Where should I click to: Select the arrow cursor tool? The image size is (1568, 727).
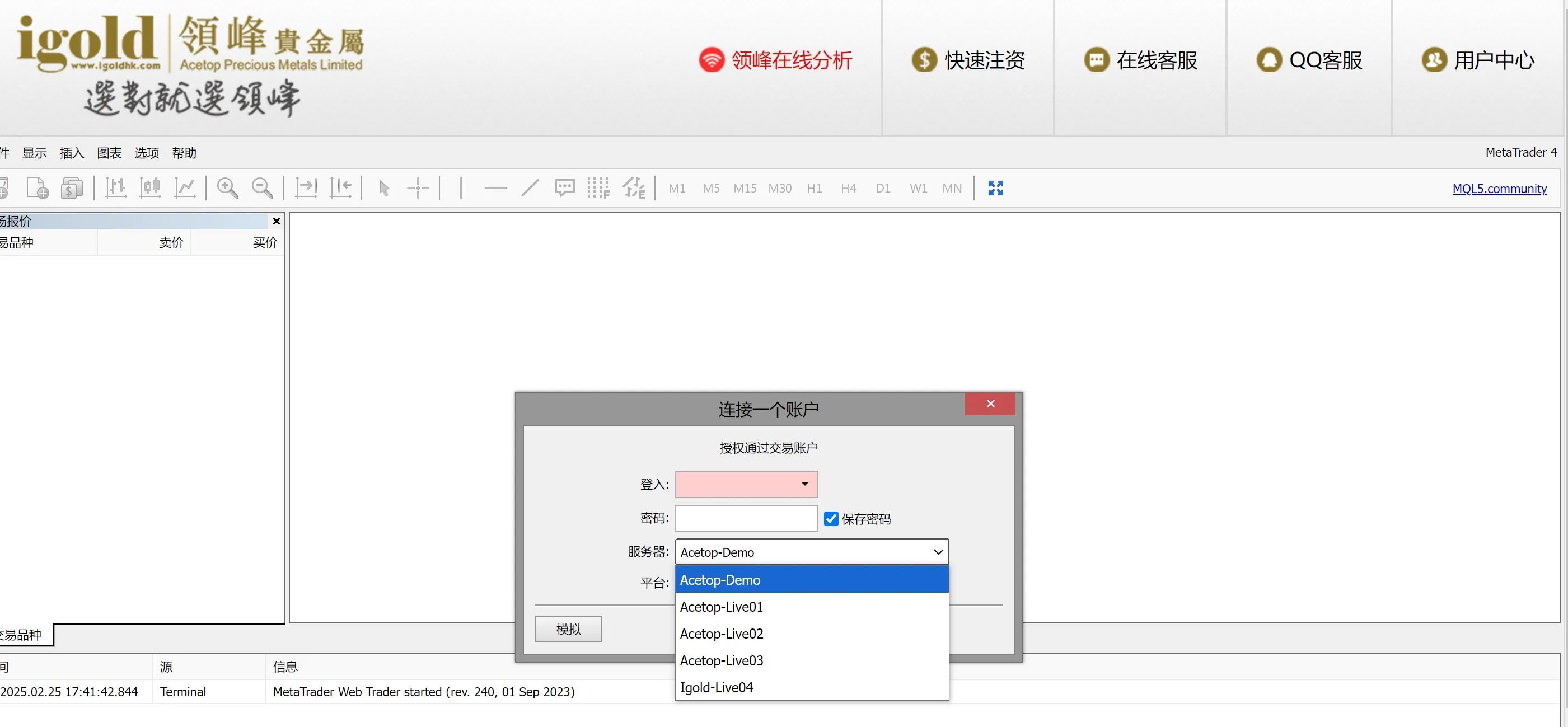pyautogui.click(x=383, y=188)
